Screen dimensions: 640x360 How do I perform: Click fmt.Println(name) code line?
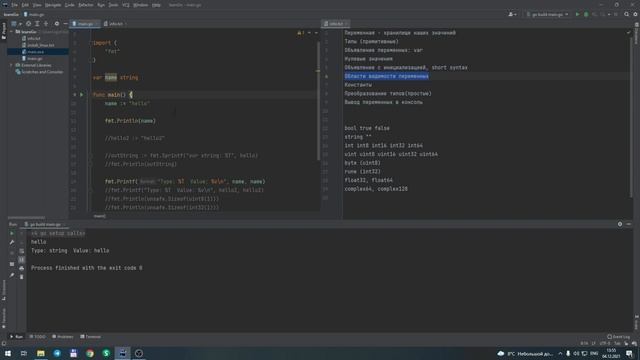[130, 121]
